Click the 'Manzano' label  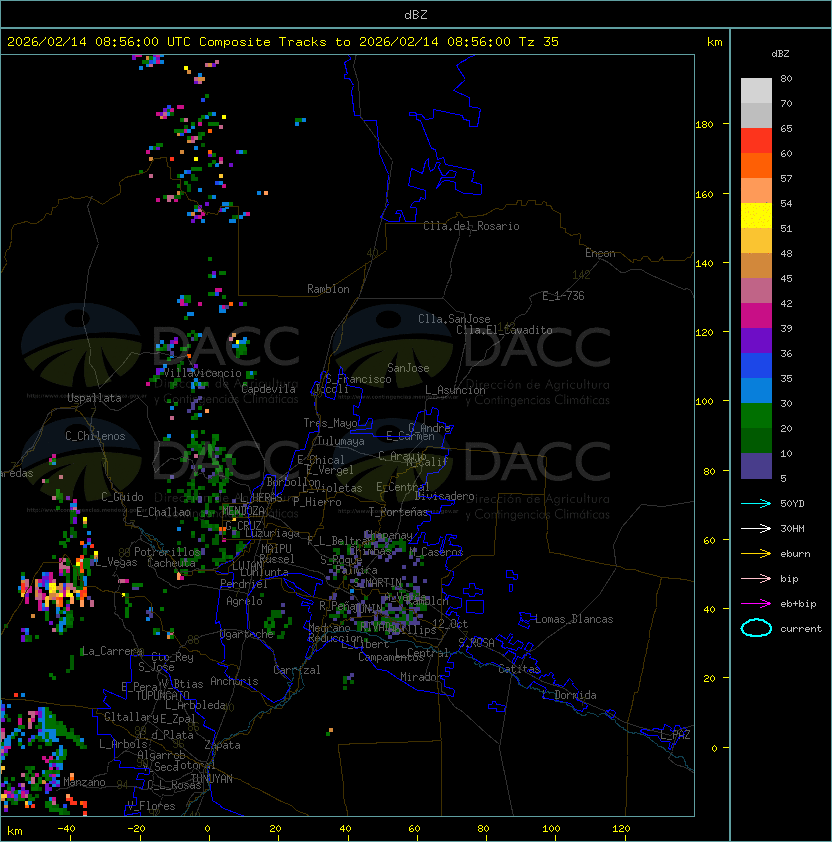point(84,782)
